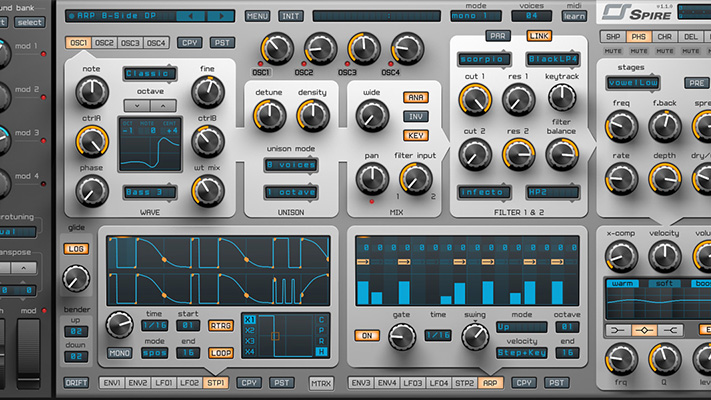This screenshot has width=711, height=400.
Task: Select the LFO1 modulation tab
Action: 163,383
